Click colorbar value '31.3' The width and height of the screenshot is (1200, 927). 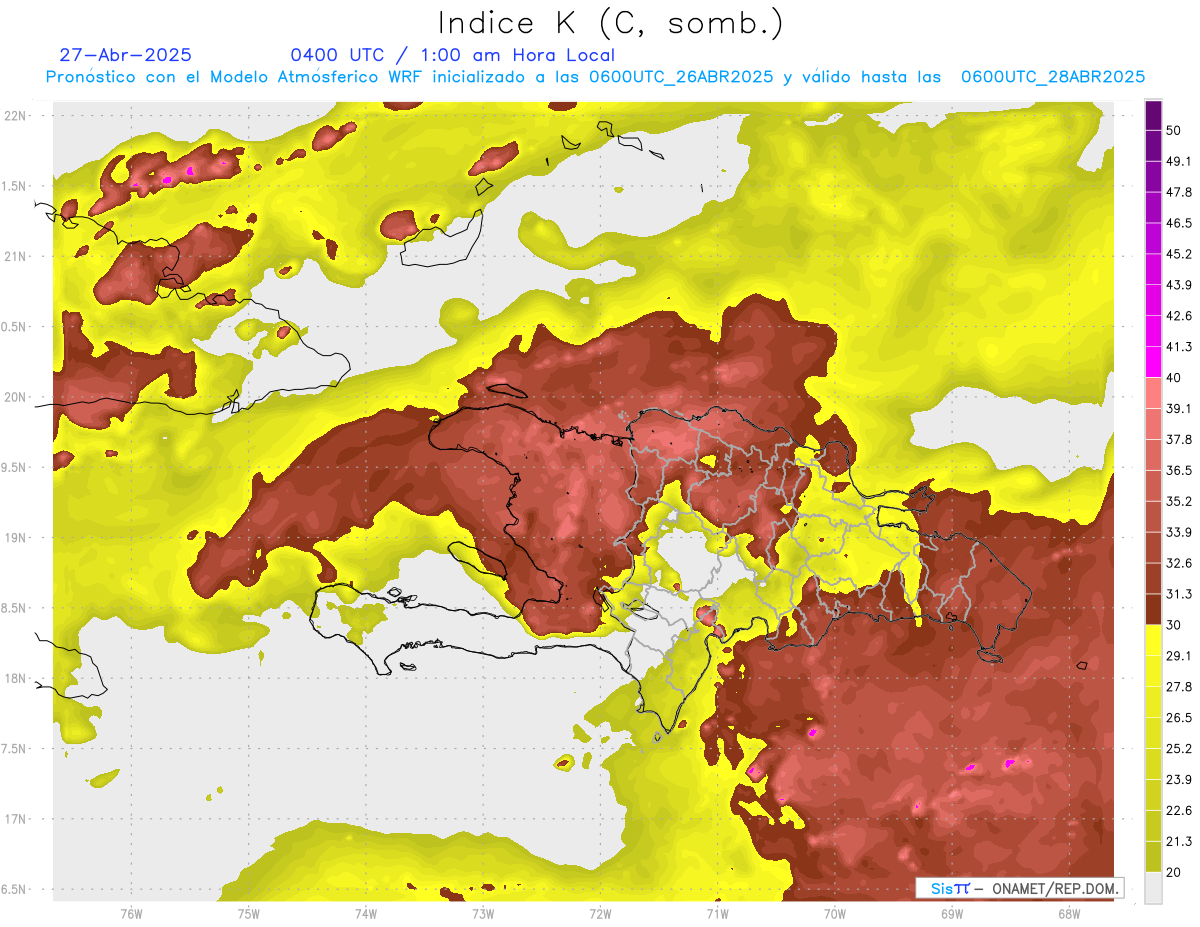point(1178,595)
